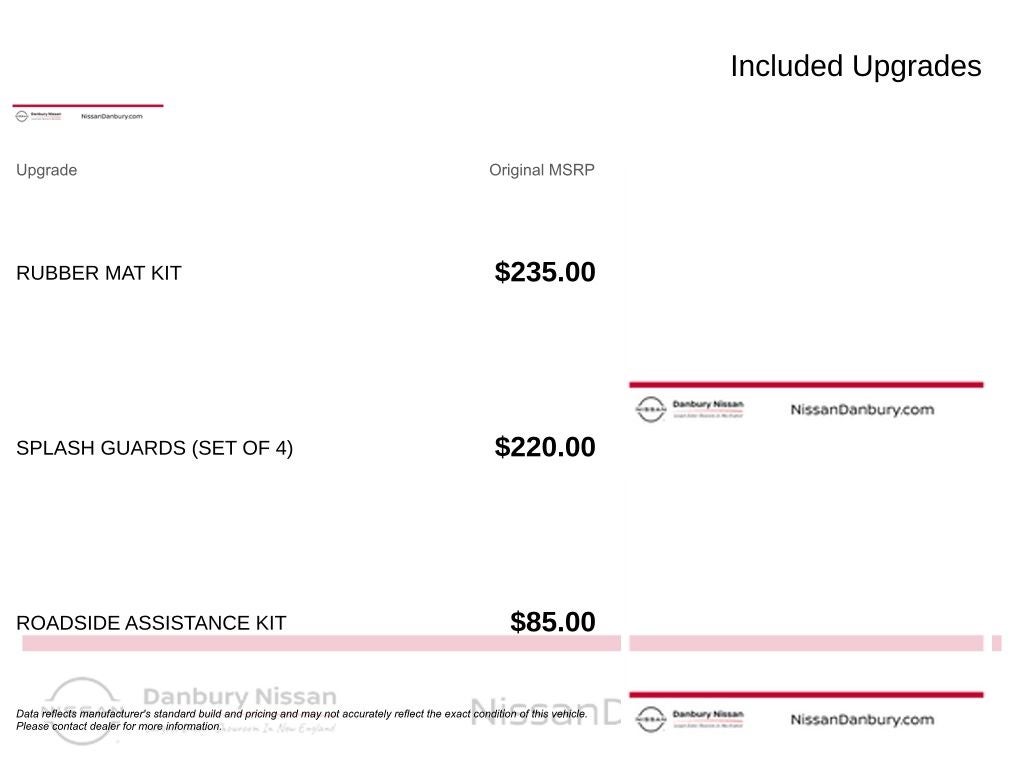Click the Original MSRP column header
Viewport: 1024px width, 768px height.
(x=541, y=170)
